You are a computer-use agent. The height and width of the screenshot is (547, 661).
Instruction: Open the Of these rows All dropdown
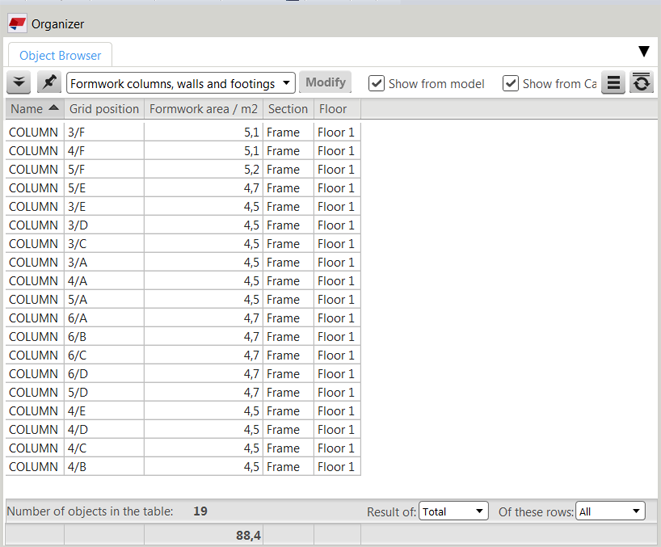pyautogui.click(x=610, y=511)
